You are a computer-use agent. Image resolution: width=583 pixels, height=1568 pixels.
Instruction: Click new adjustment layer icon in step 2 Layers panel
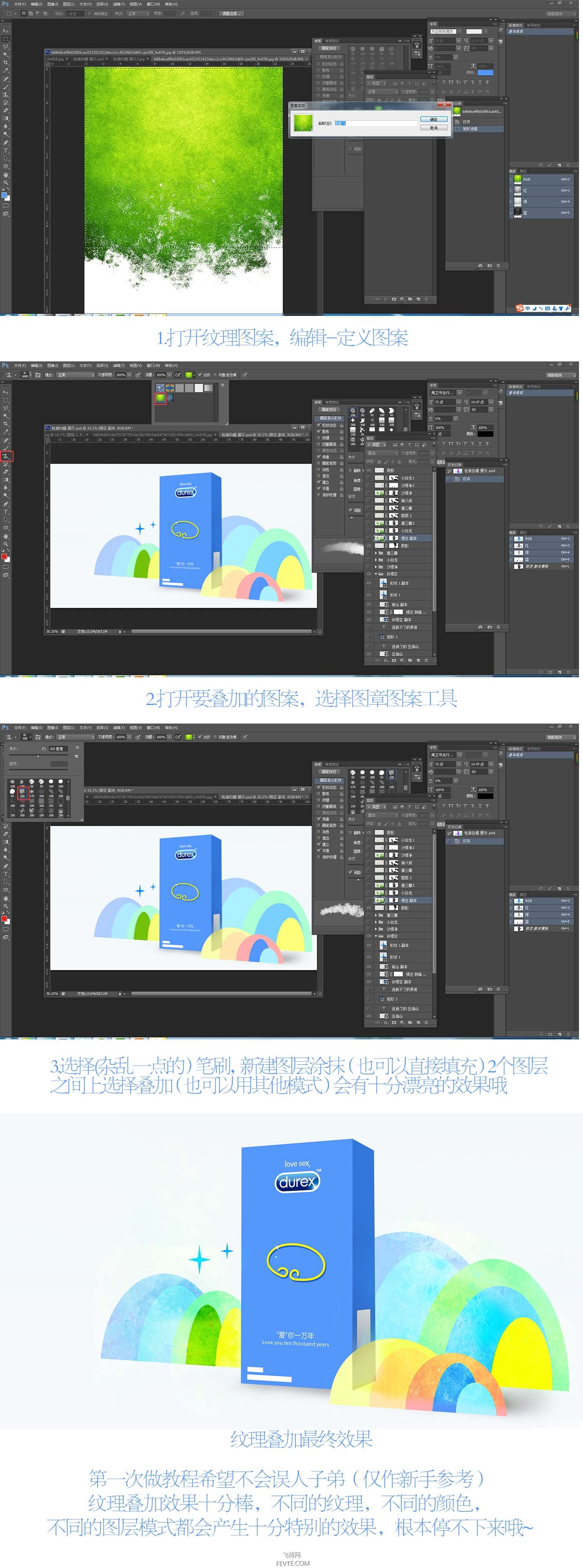tap(402, 660)
